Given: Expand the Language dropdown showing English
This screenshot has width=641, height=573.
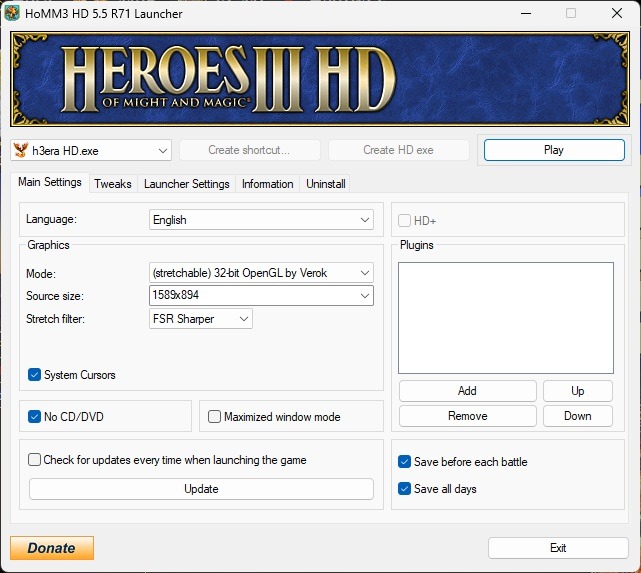Looking at the screenshot, I should coord(261,220).
